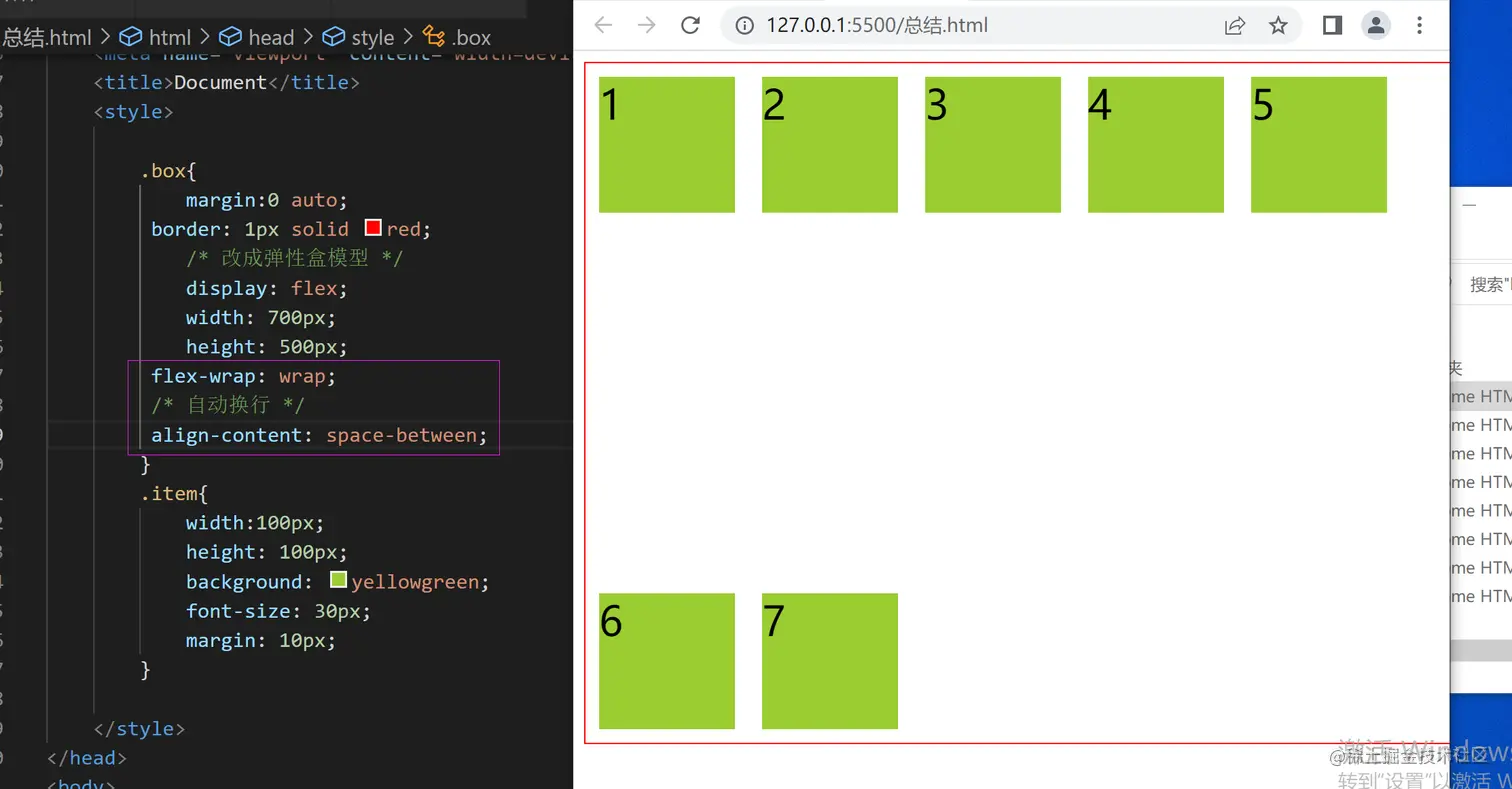Click 'align-content: space-between;' code line
The width and height of the screenshot is (1512, 789).
(x=320, y=436)
